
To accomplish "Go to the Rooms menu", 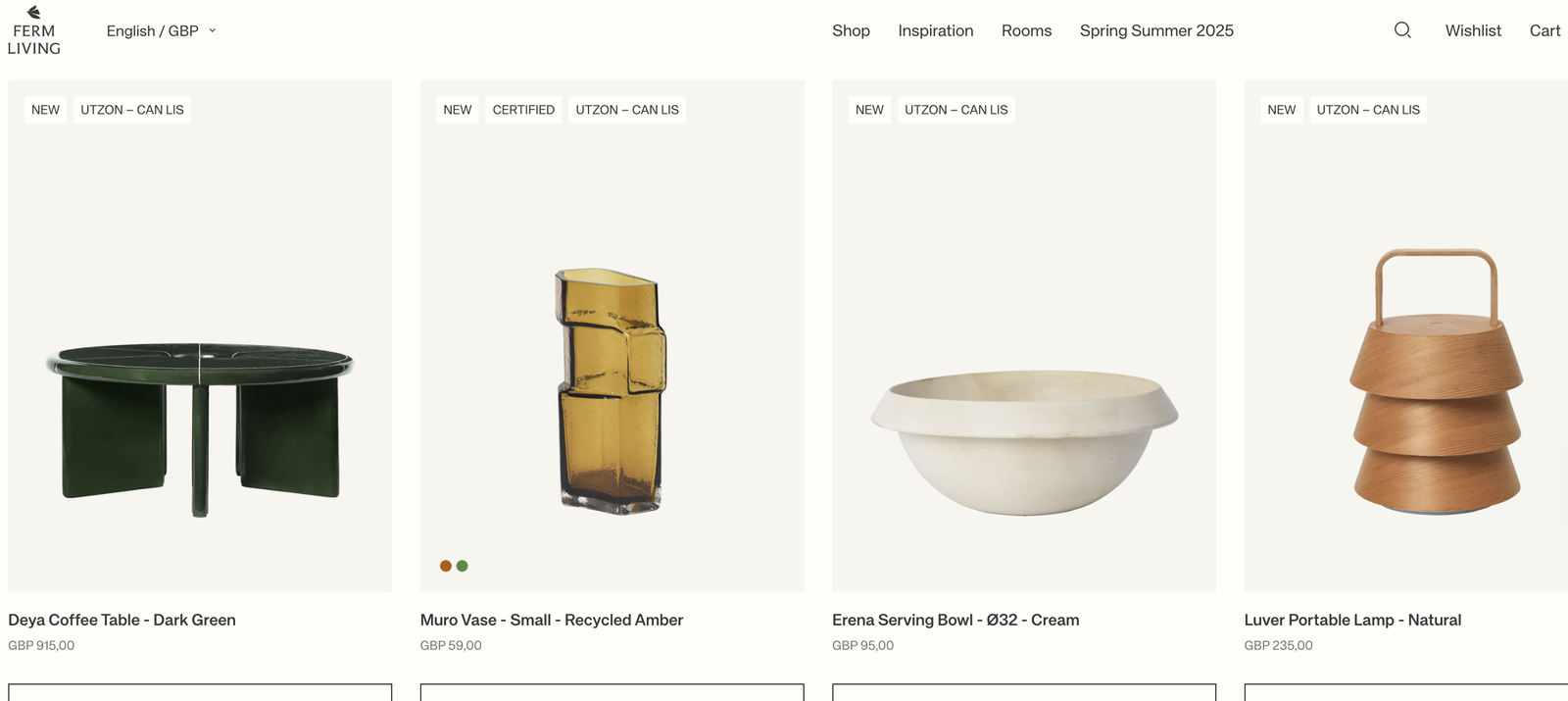I will click(1026, 31).
